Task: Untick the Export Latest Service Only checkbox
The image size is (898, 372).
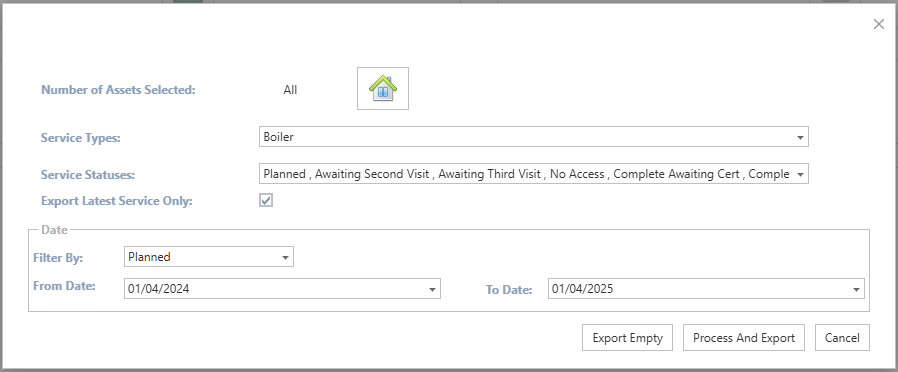Action: [266, 200]
